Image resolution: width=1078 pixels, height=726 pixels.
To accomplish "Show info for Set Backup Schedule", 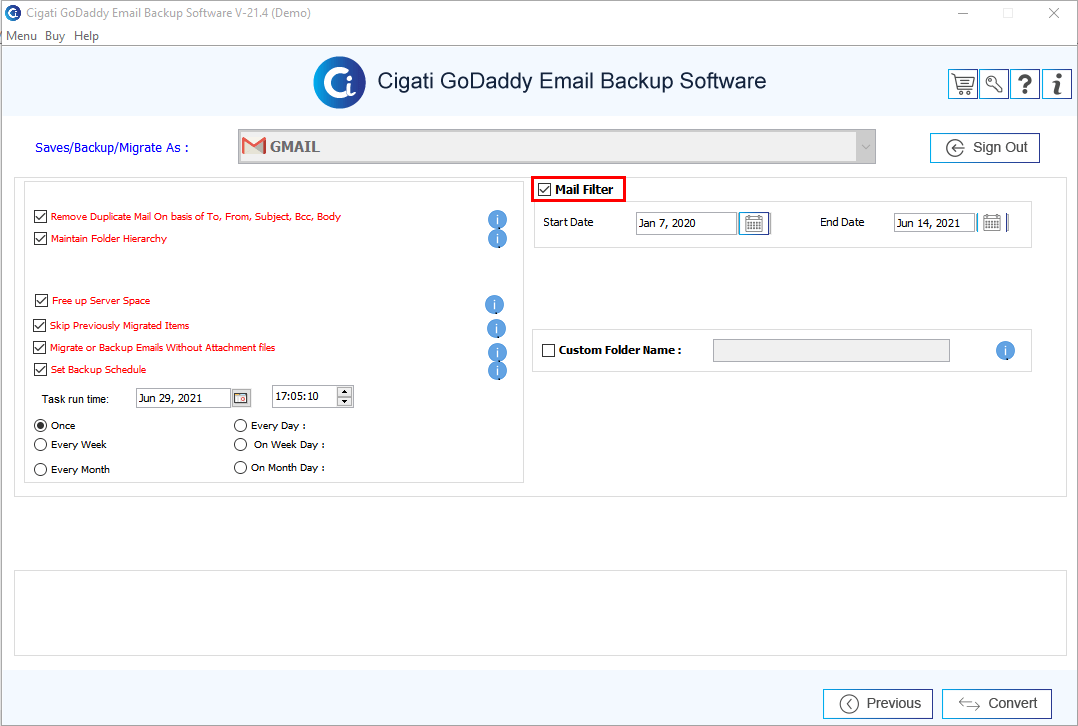I will click(x=497, y=371).
